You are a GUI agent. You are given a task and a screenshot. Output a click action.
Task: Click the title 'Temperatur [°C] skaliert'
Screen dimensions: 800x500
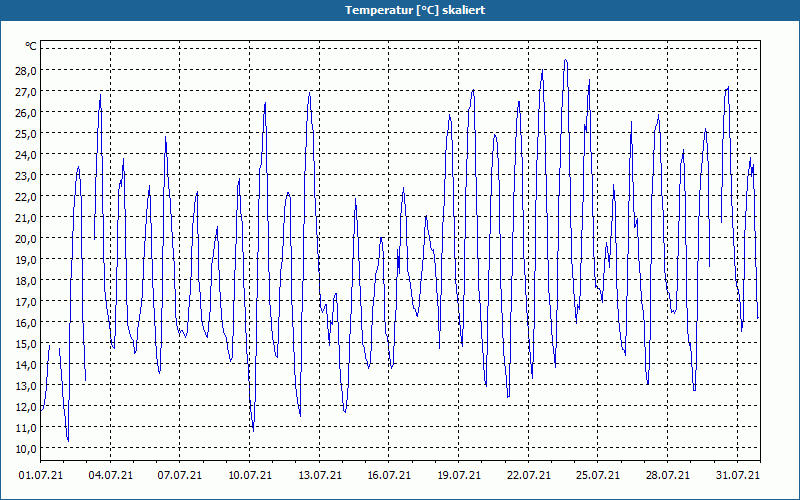pos(415,10)
